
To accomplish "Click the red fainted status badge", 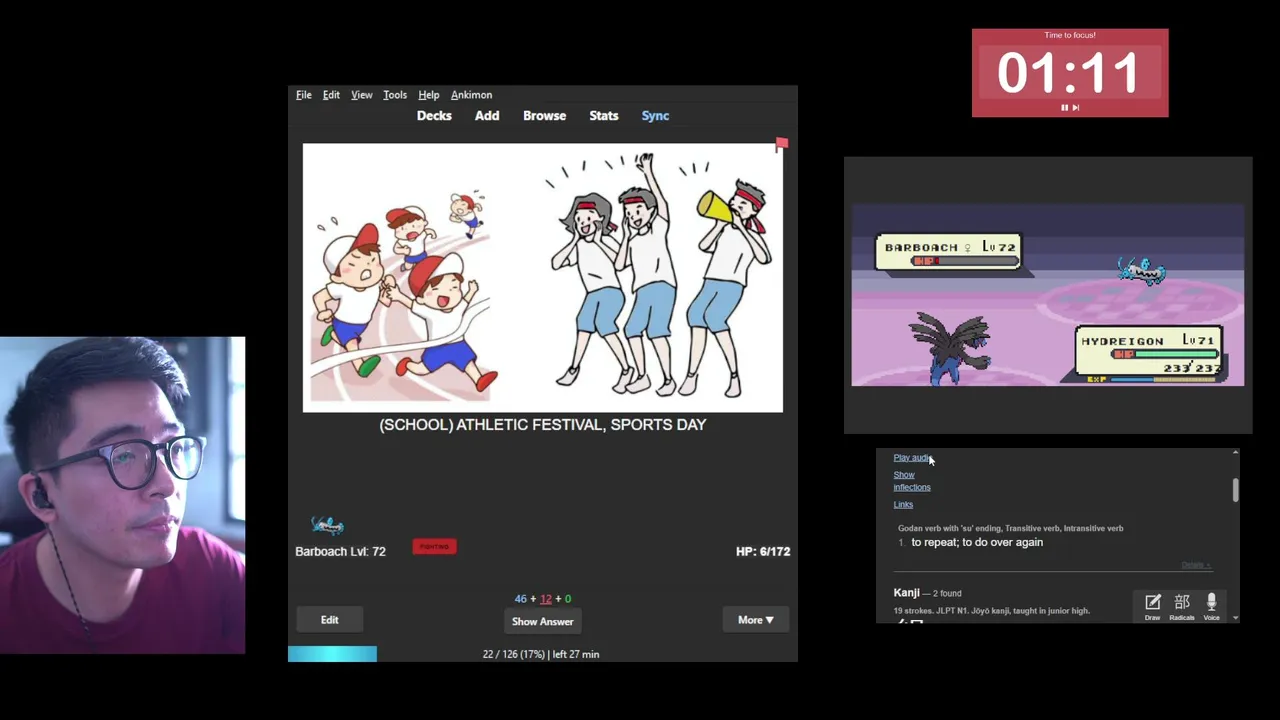I will [434, 547].
